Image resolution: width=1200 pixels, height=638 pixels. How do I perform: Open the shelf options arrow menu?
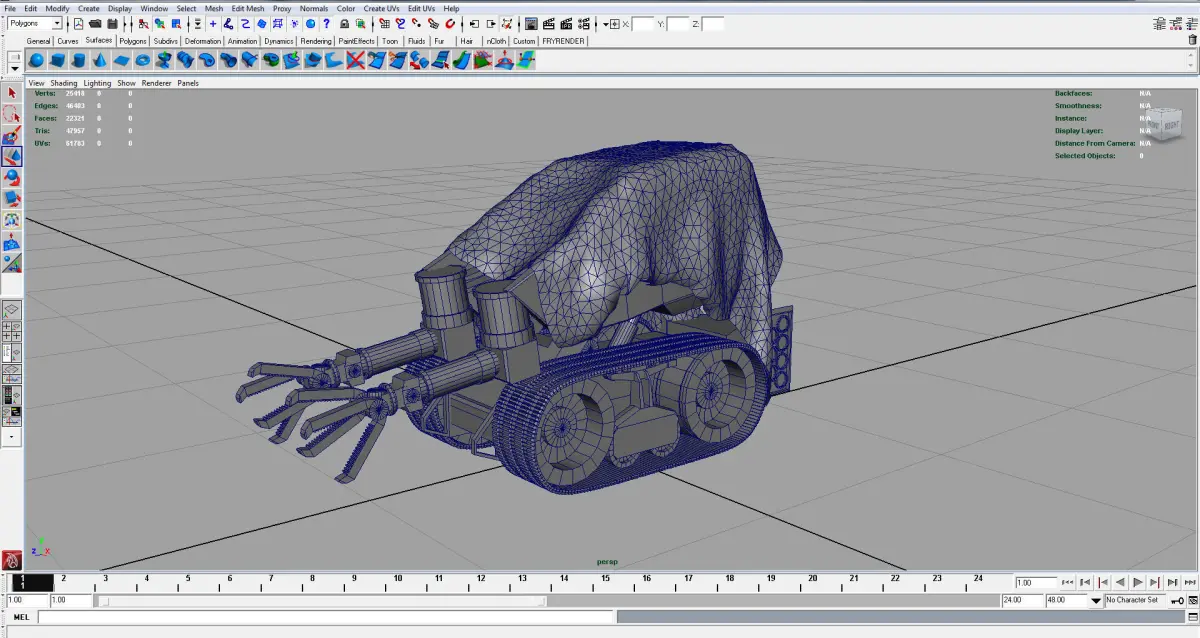(14, 67)
